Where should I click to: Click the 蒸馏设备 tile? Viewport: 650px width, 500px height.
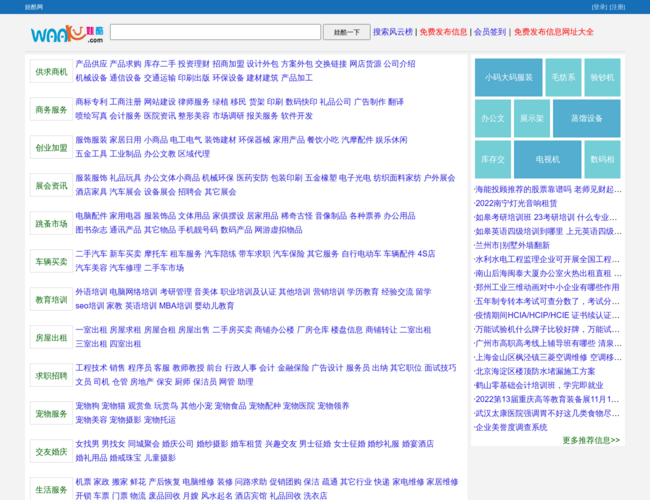[586, 118]
